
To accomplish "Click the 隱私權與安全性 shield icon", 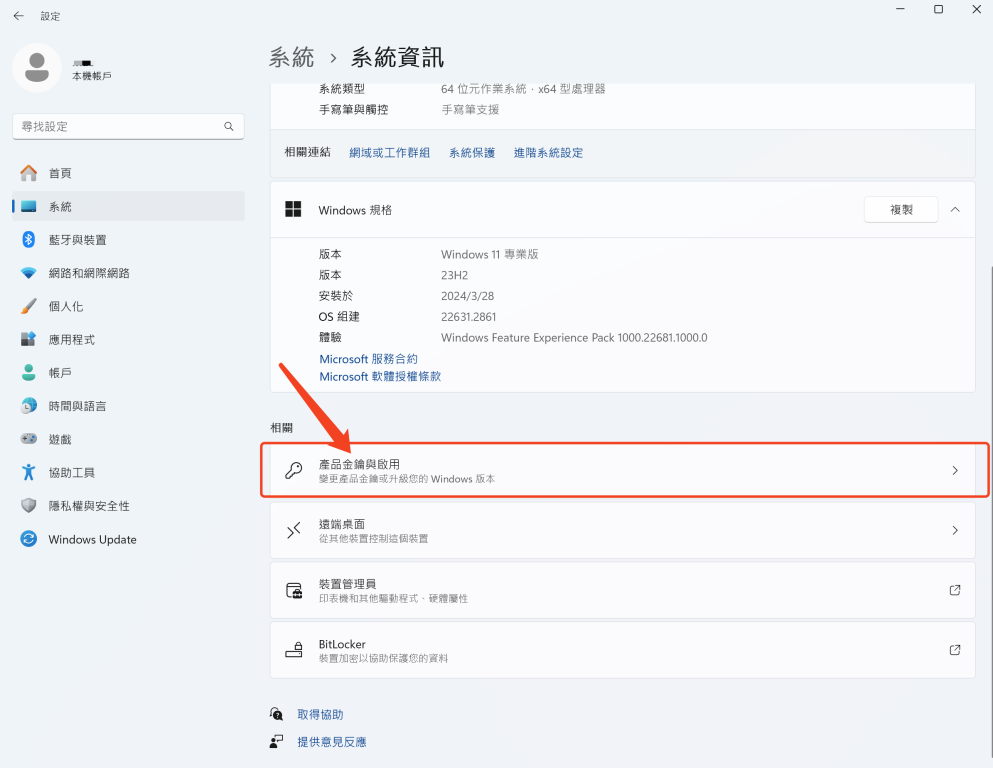I will pos(29,506).
